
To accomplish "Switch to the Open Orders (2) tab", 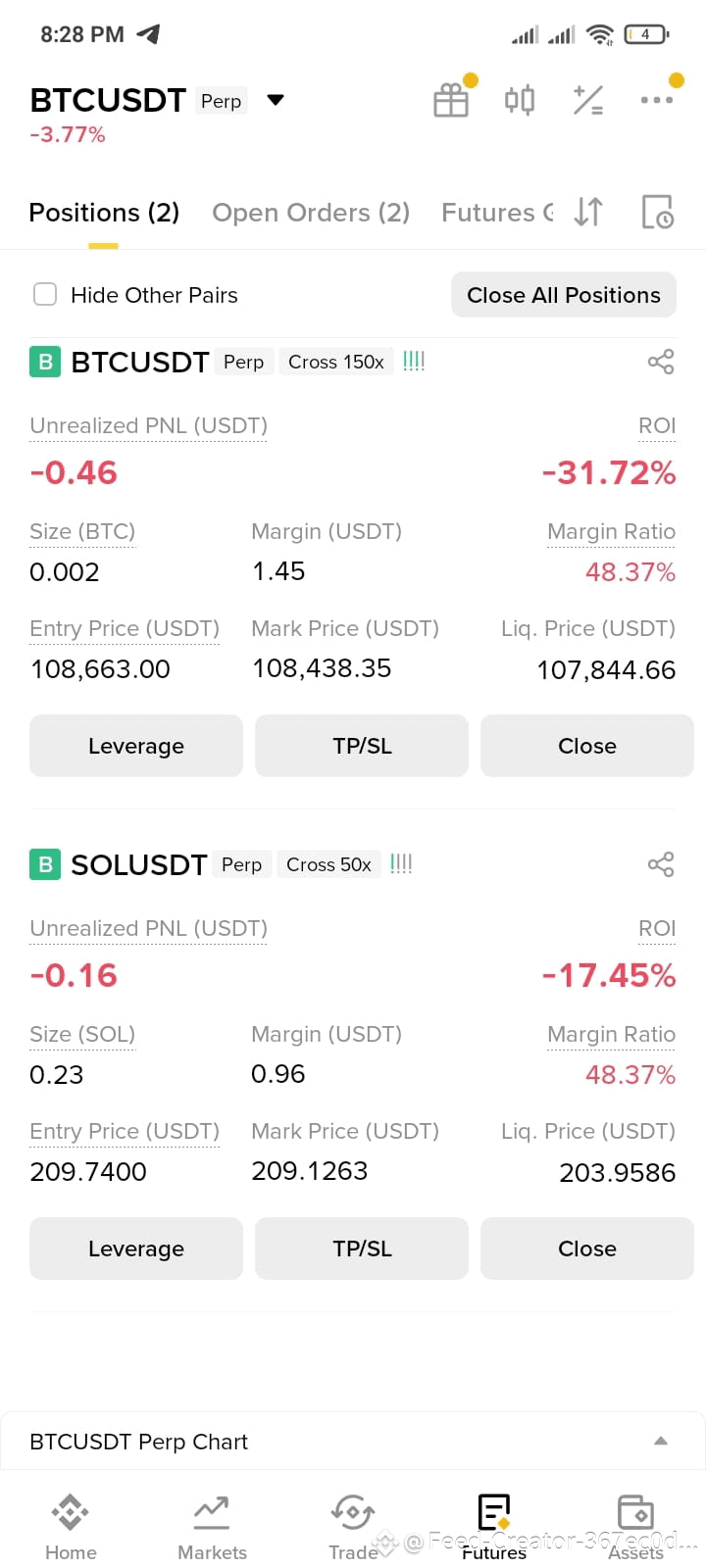I will 311,213.
